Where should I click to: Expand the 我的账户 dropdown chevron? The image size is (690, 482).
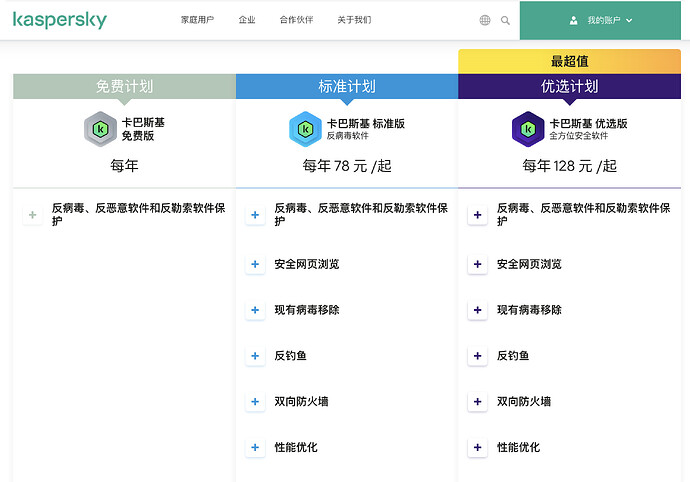629,20
